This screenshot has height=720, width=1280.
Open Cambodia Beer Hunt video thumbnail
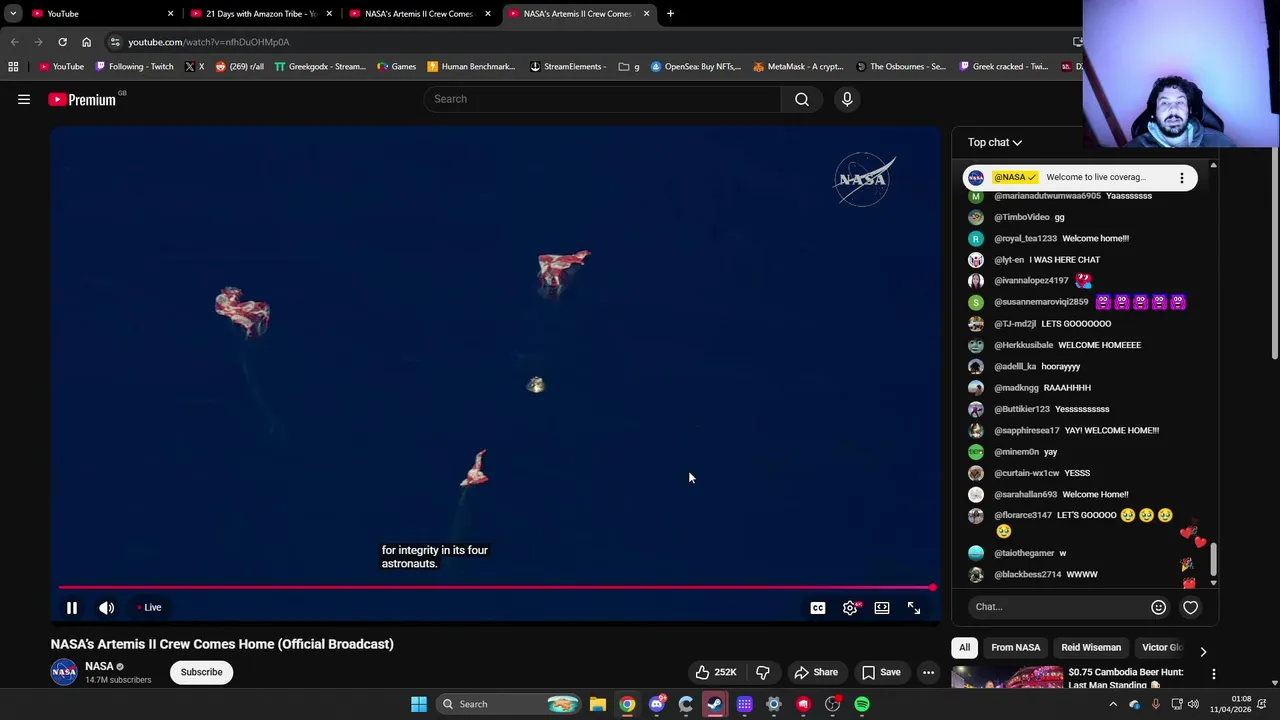(1006, 678)
